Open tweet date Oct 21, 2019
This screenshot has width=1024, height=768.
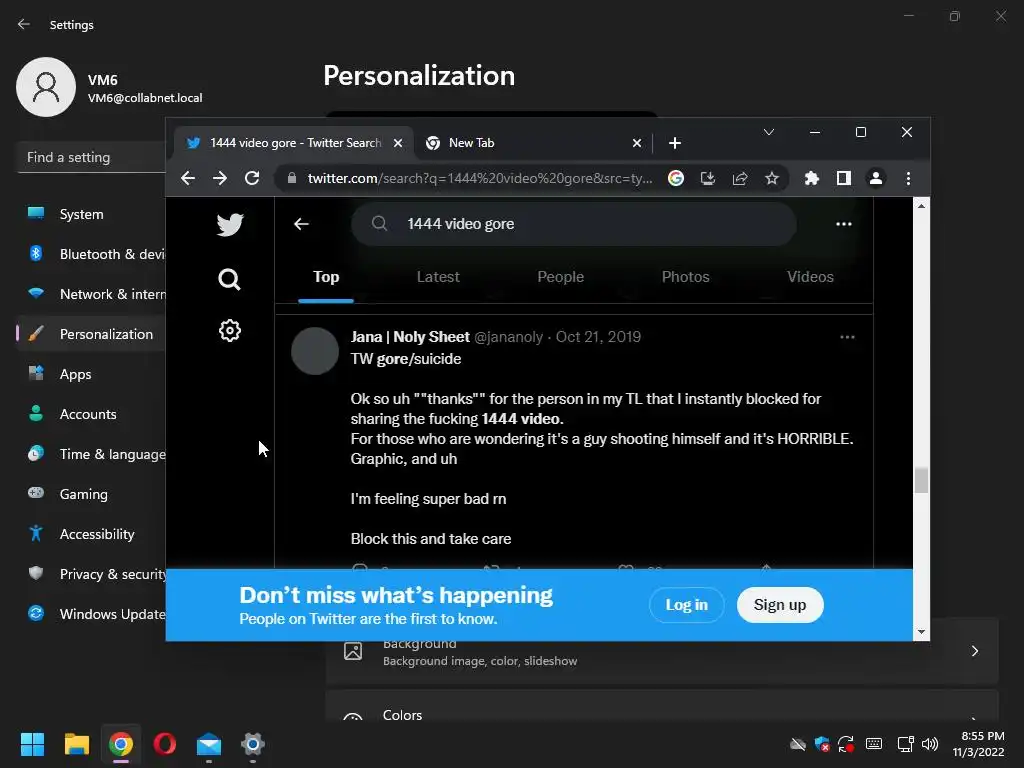(x=598, y=337)
